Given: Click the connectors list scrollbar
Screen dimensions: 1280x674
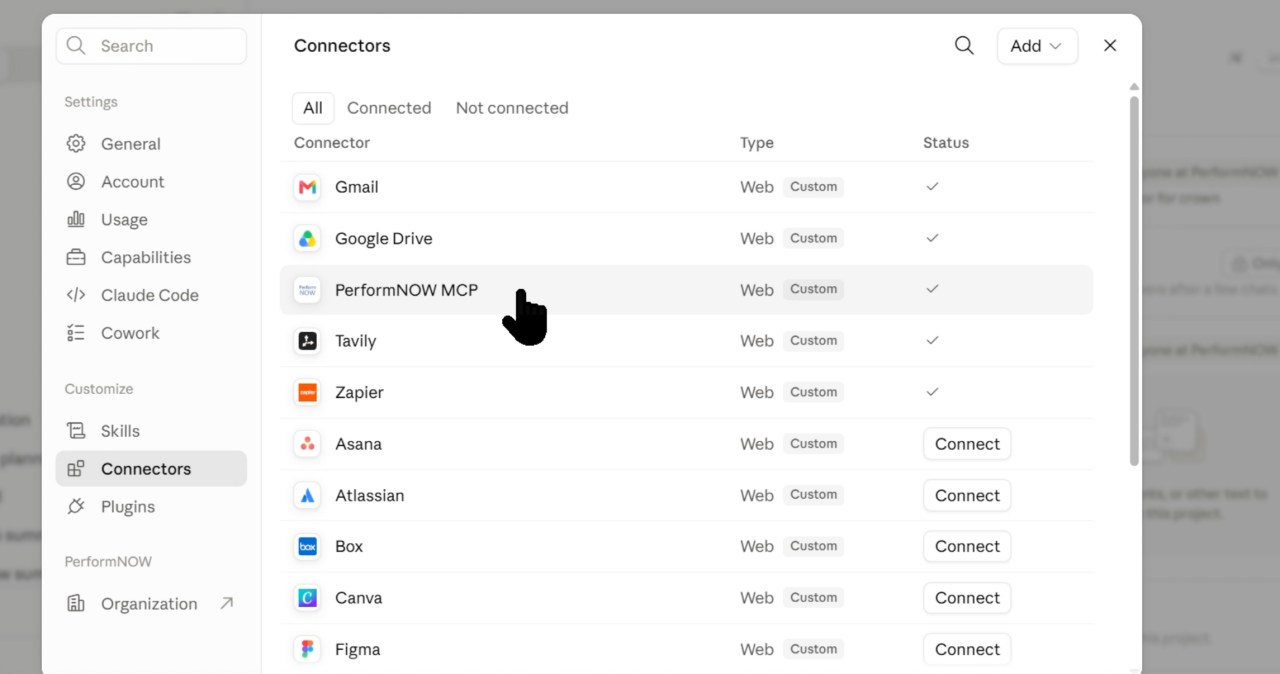Looking at the screenshot, I should (x=1134, y=280).
